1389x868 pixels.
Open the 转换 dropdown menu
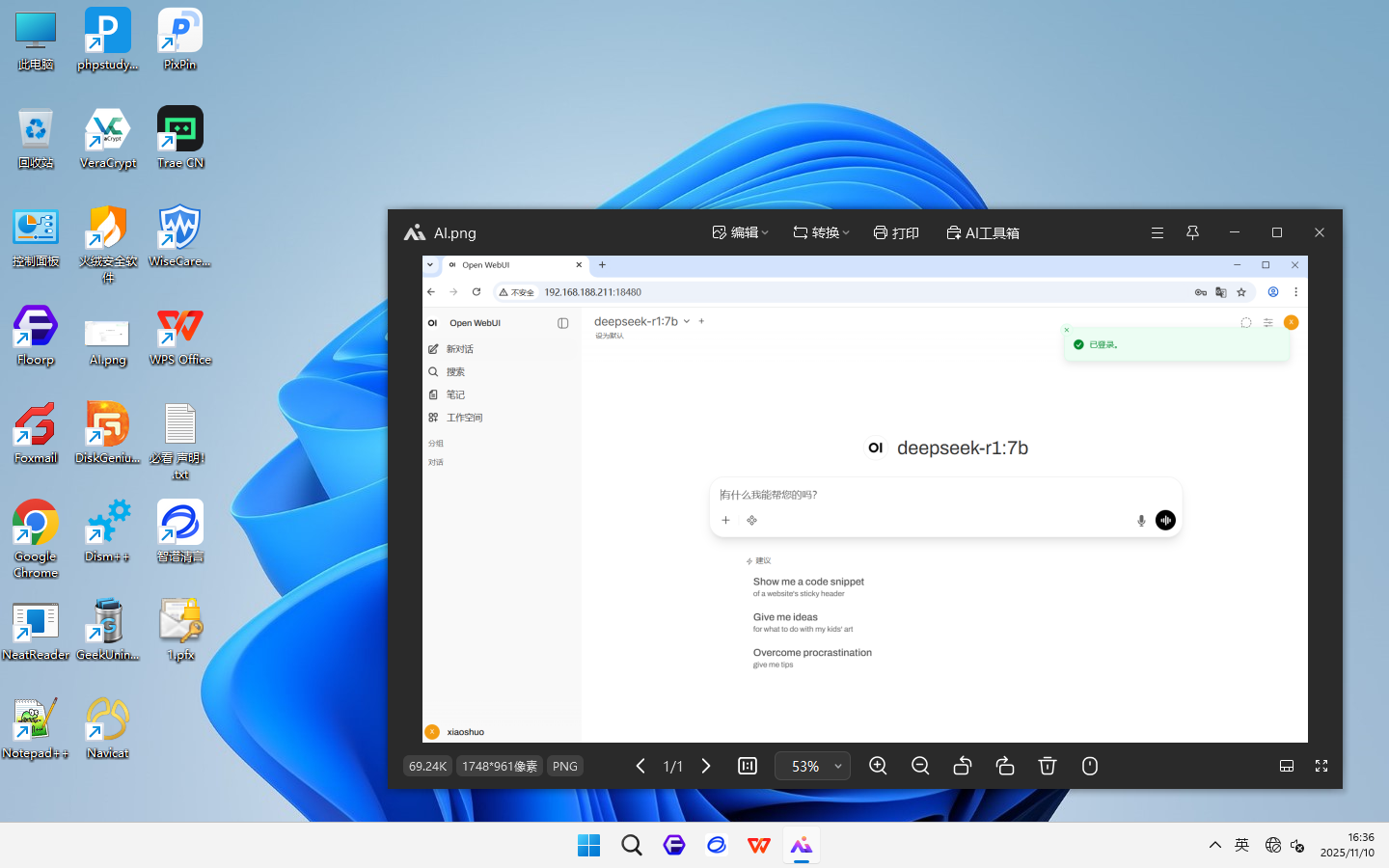pyautogui.click(x=822, y=232)
